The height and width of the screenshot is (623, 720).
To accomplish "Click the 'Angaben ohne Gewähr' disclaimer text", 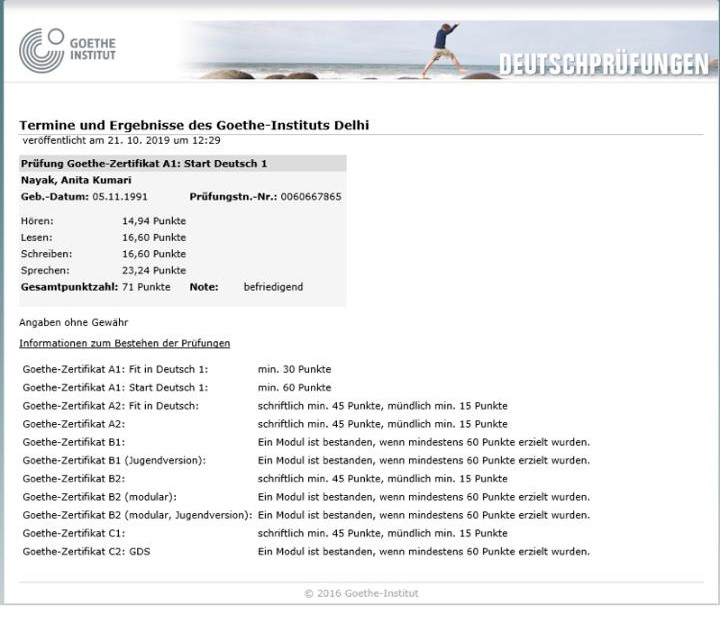I will (73, 322).
